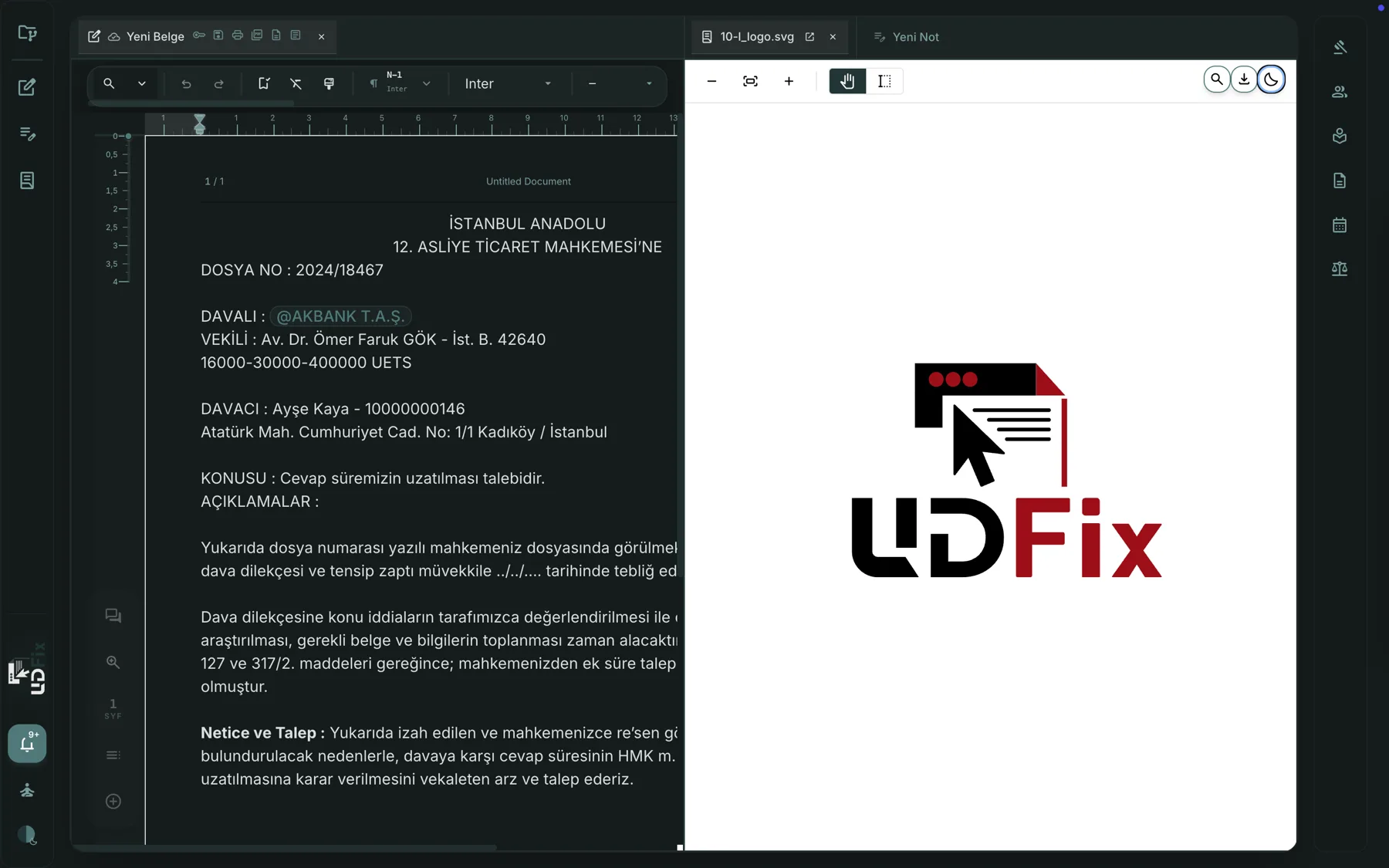Open the N-1 paragraph style dropdown

click(x=400, y=83)
